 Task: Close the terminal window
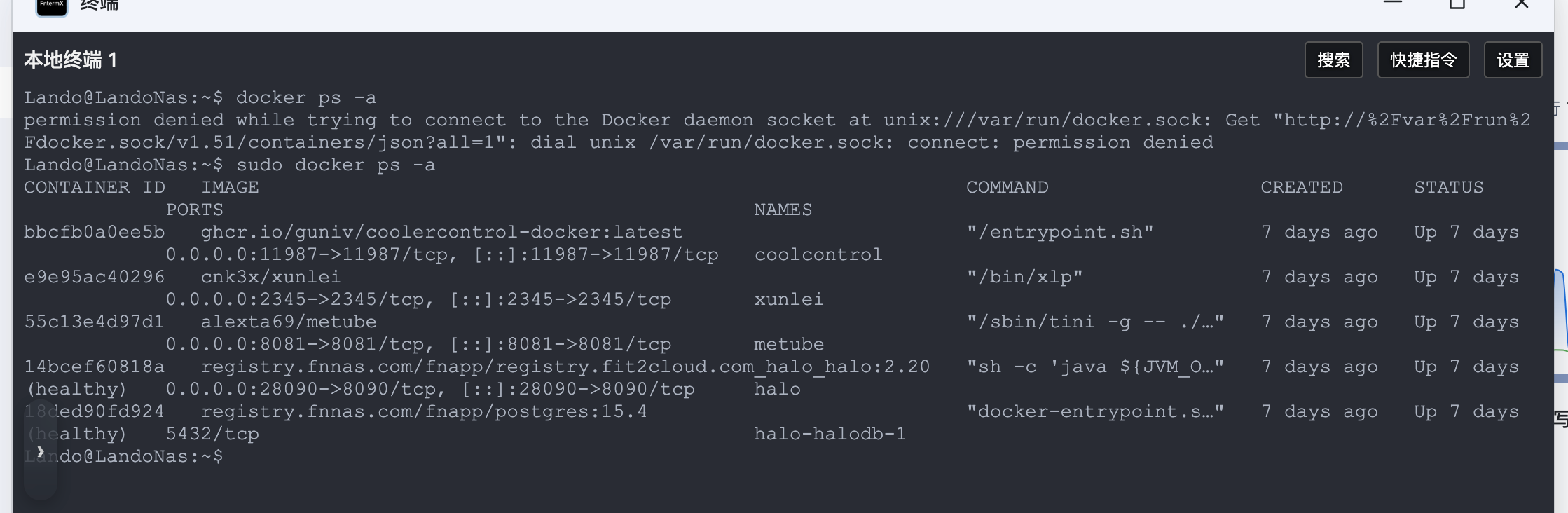pyautogui.click(x=1522, y=4)
